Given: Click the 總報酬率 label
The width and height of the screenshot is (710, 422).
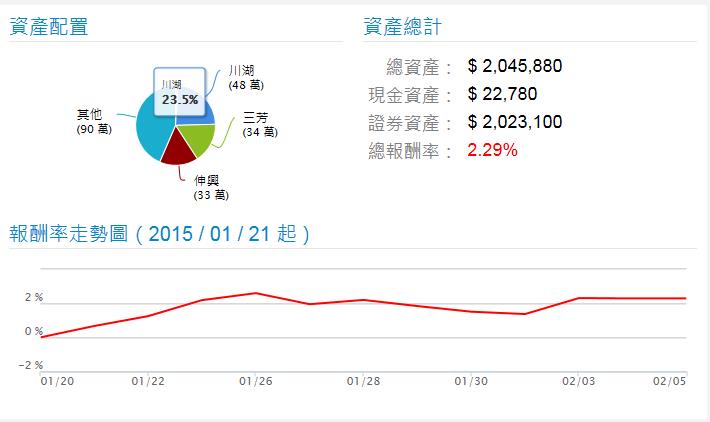Looking at the screenshot, I should (410, 151).
